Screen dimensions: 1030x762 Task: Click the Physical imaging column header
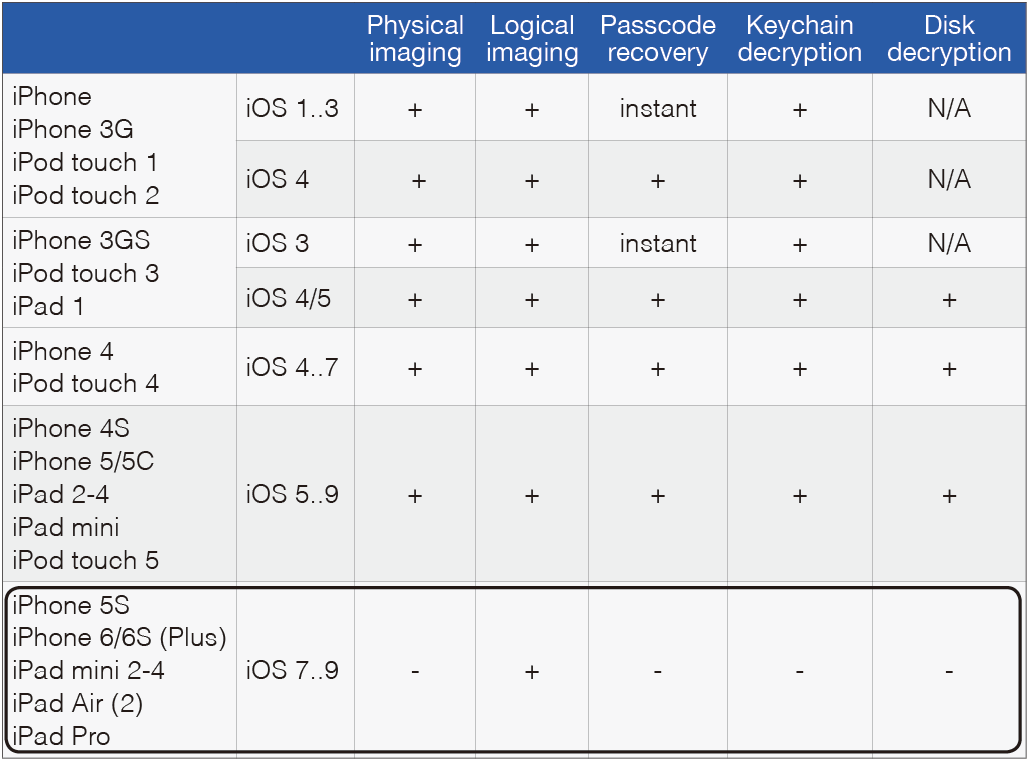[x=415, y=39]
